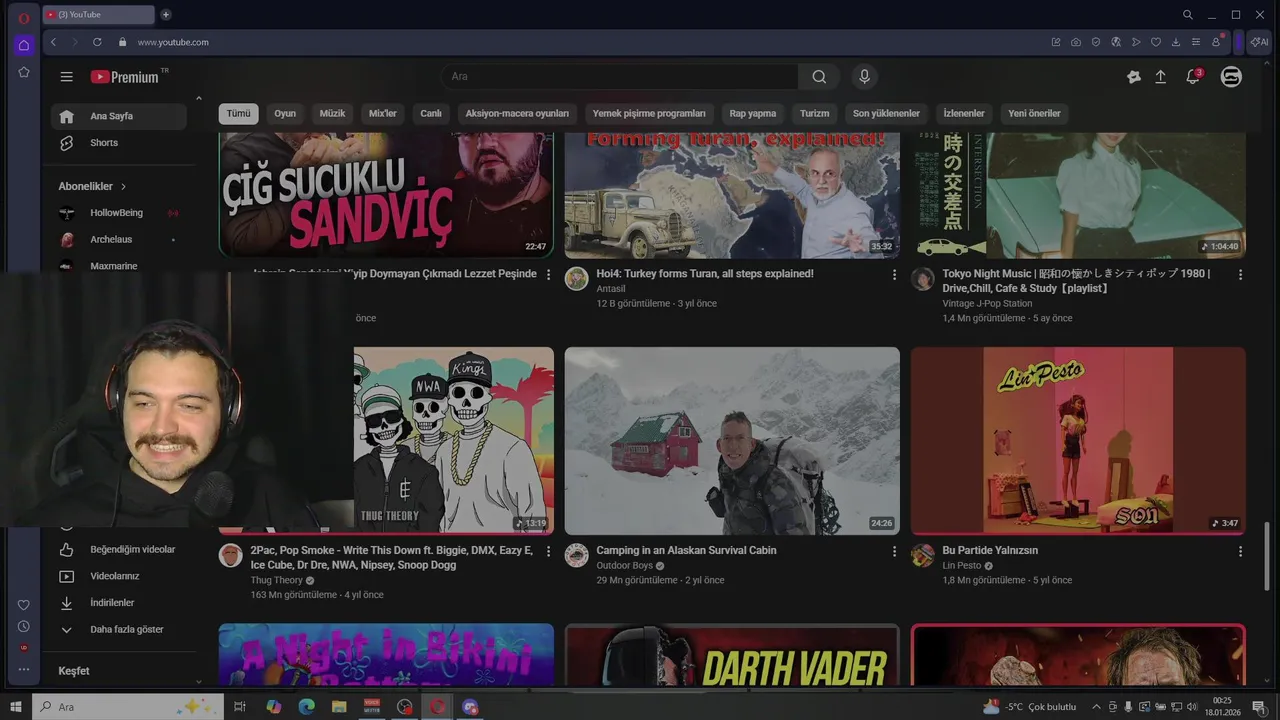1280x720 pixels.
Task: Add page to bookmarks heart icon
Action: point(1156,42)
